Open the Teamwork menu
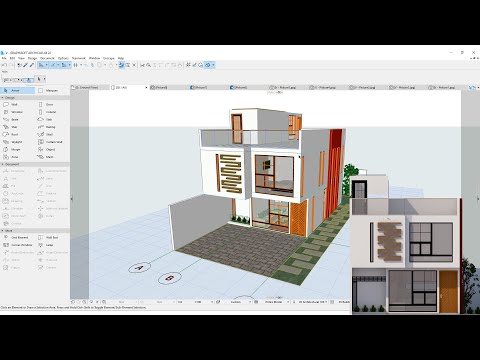This screenshot has height=360, width=480. [x=79, y=58]
